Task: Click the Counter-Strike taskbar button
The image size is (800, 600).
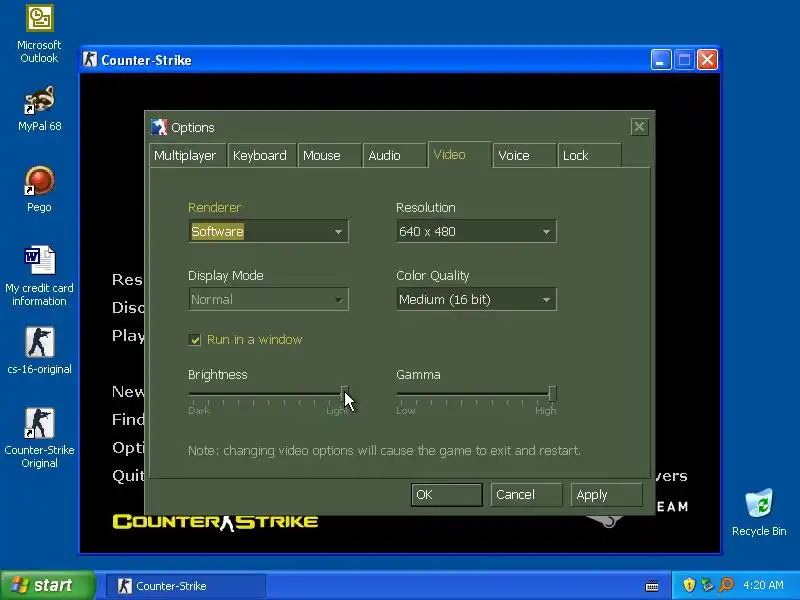Action: pyautogui.click(x=186, y=586)
